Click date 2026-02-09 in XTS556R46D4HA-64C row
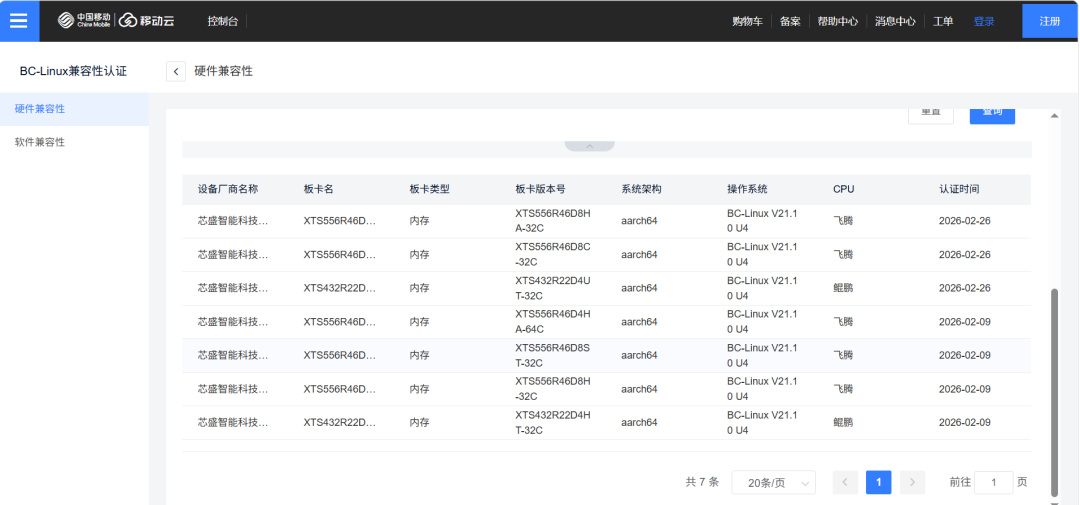Viewport: 1080px width, 505px height. tap(964, 322)
